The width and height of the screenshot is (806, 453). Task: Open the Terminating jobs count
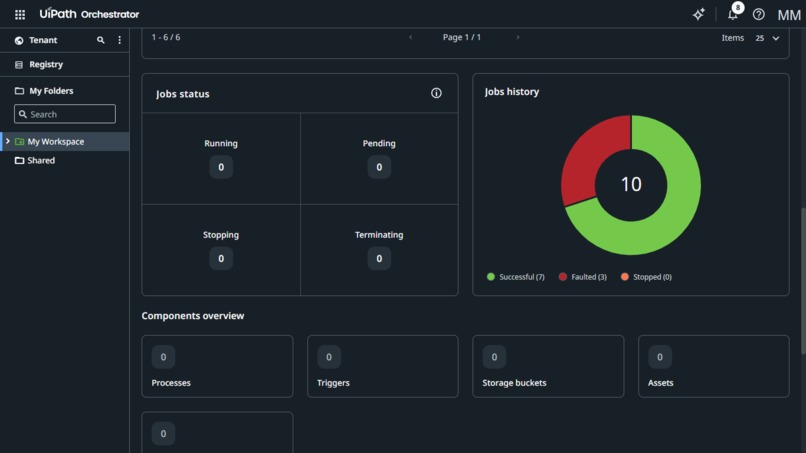coord(379,259)
